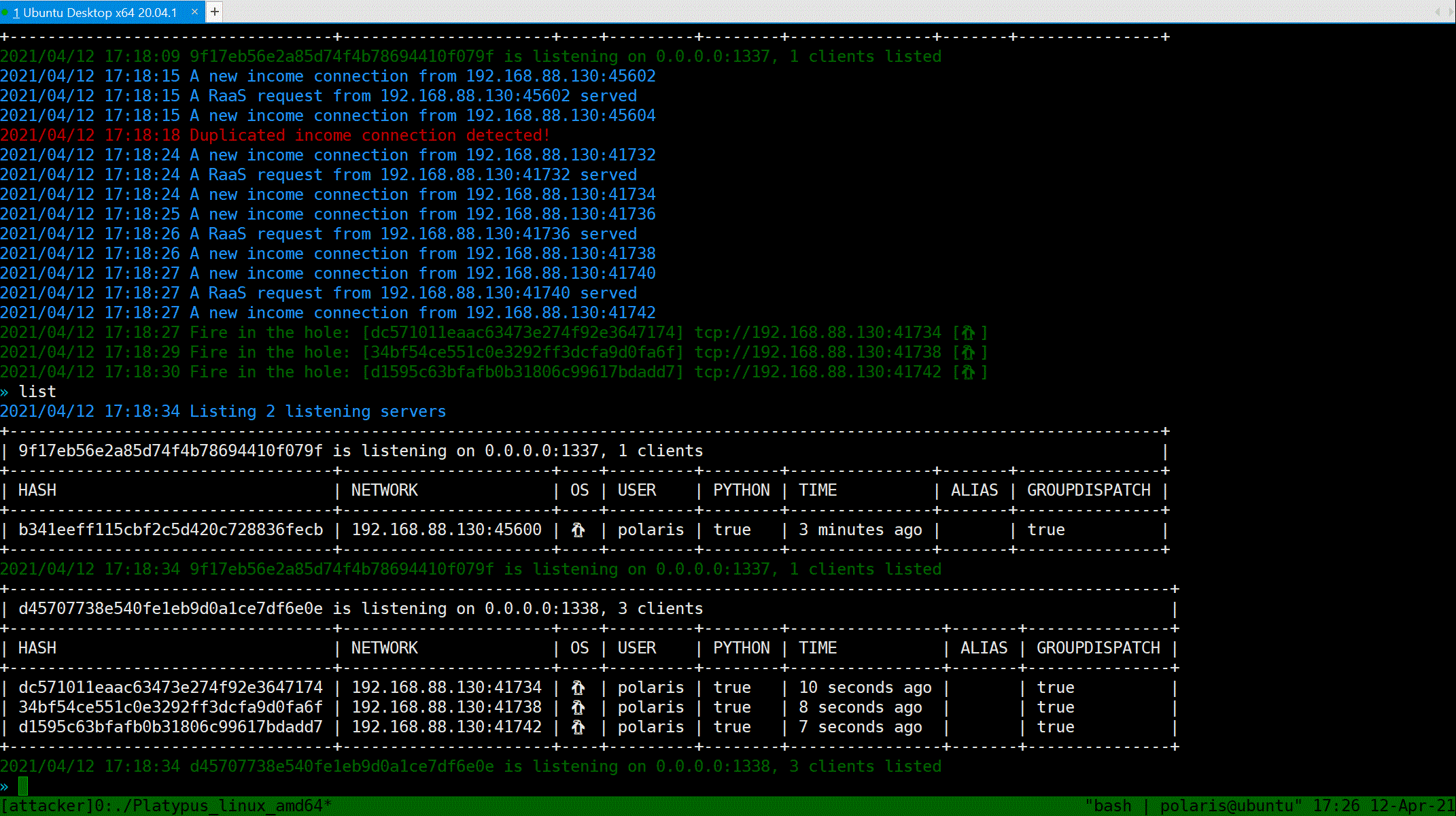Click the GROUPDISPATCH true value for b341eeff client
1456x816 pixels.
click(1045, 530)
